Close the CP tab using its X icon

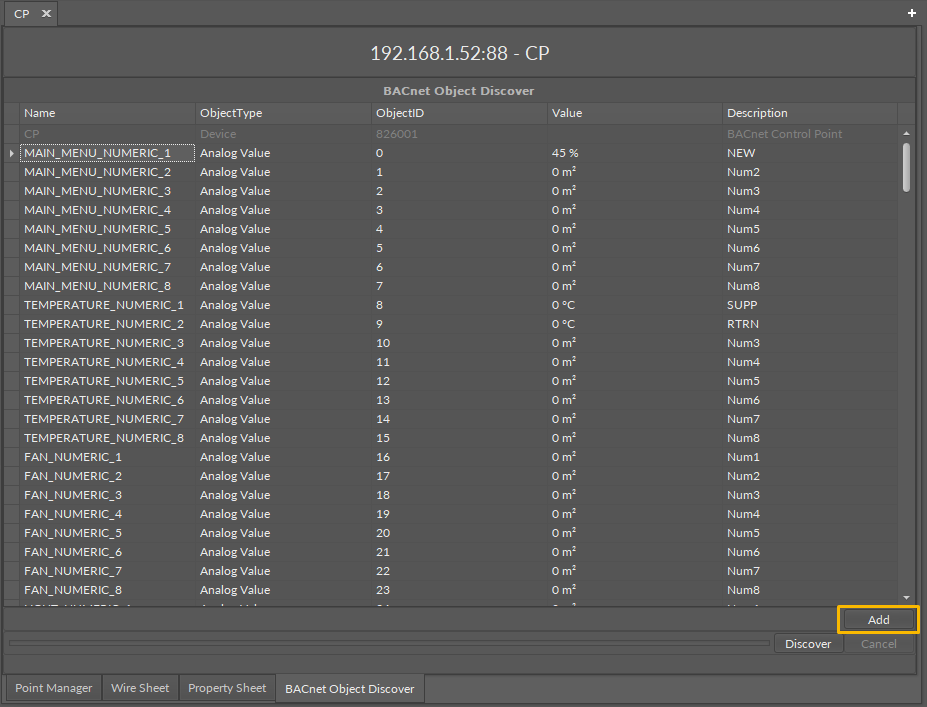(x=44, y=13)
